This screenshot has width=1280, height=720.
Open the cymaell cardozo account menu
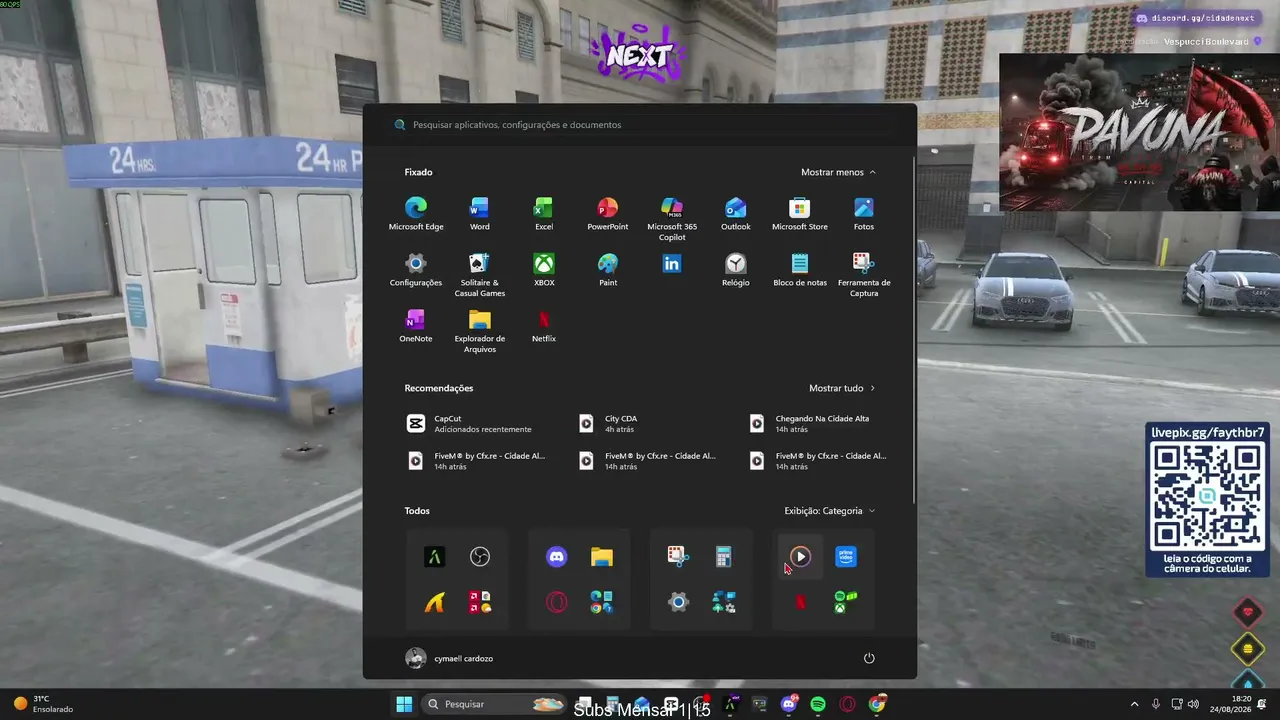pos(450,658)
